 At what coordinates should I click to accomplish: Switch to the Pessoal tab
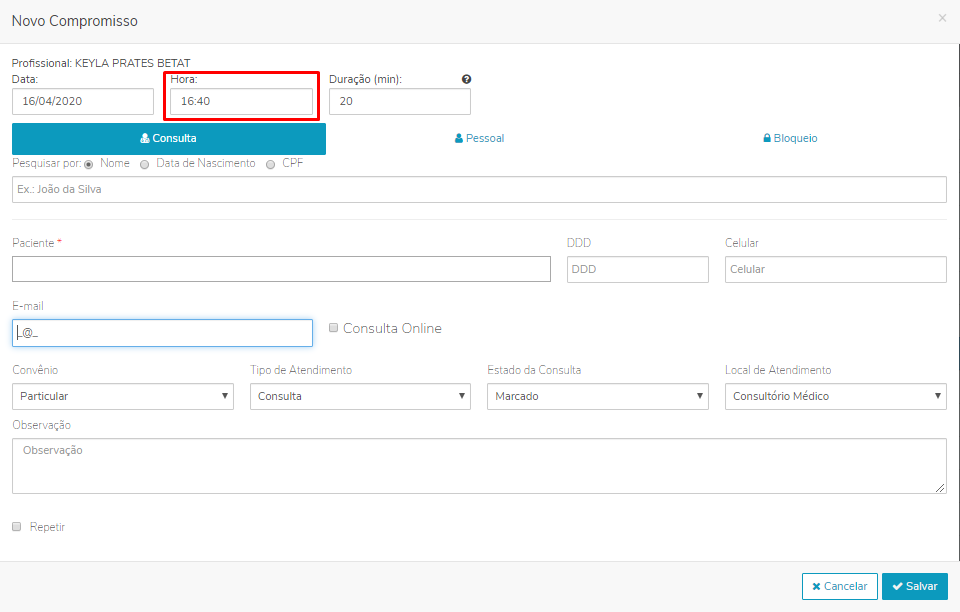[x=479, y=138]
